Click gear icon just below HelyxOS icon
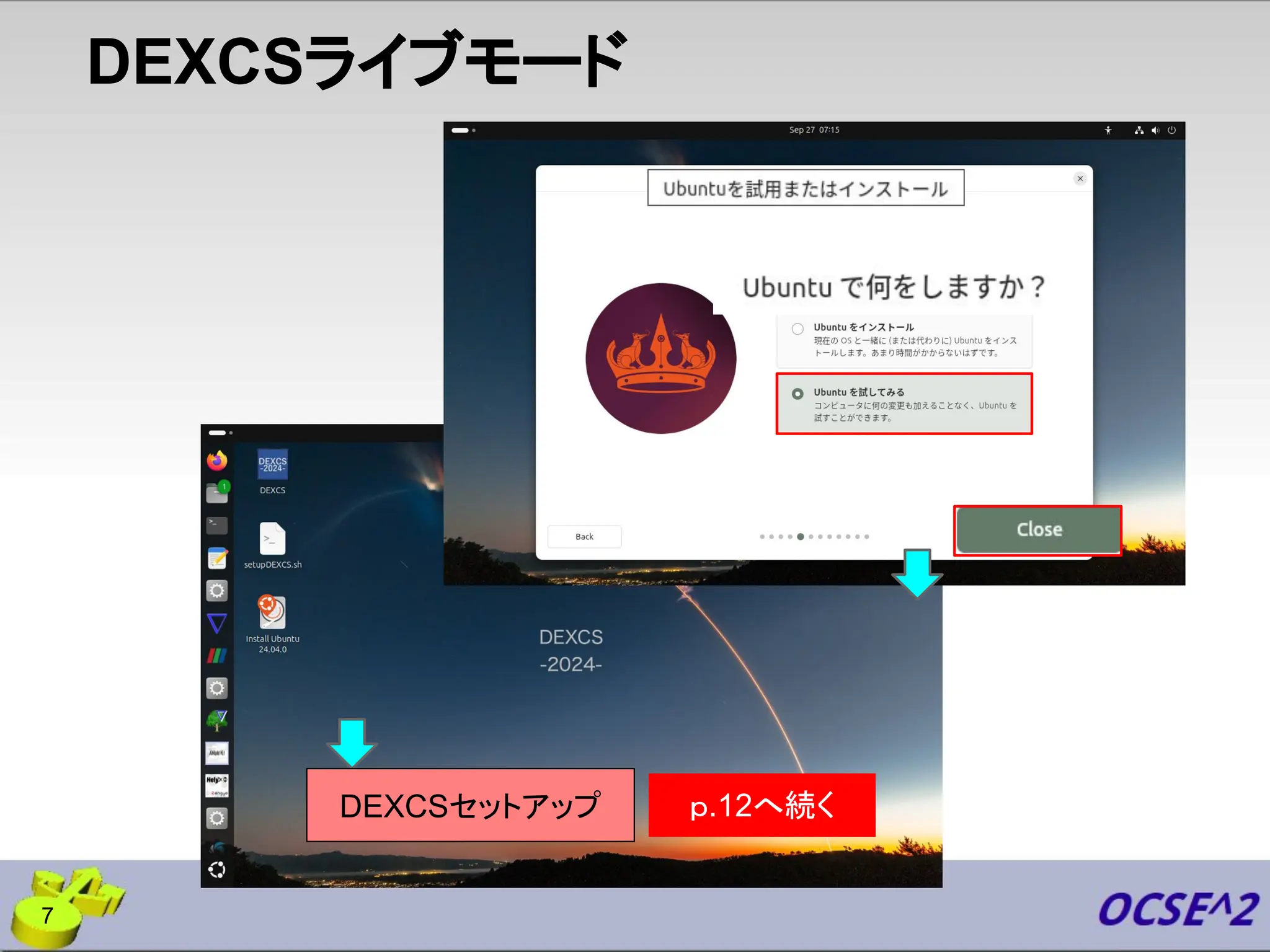 [217, 818]
